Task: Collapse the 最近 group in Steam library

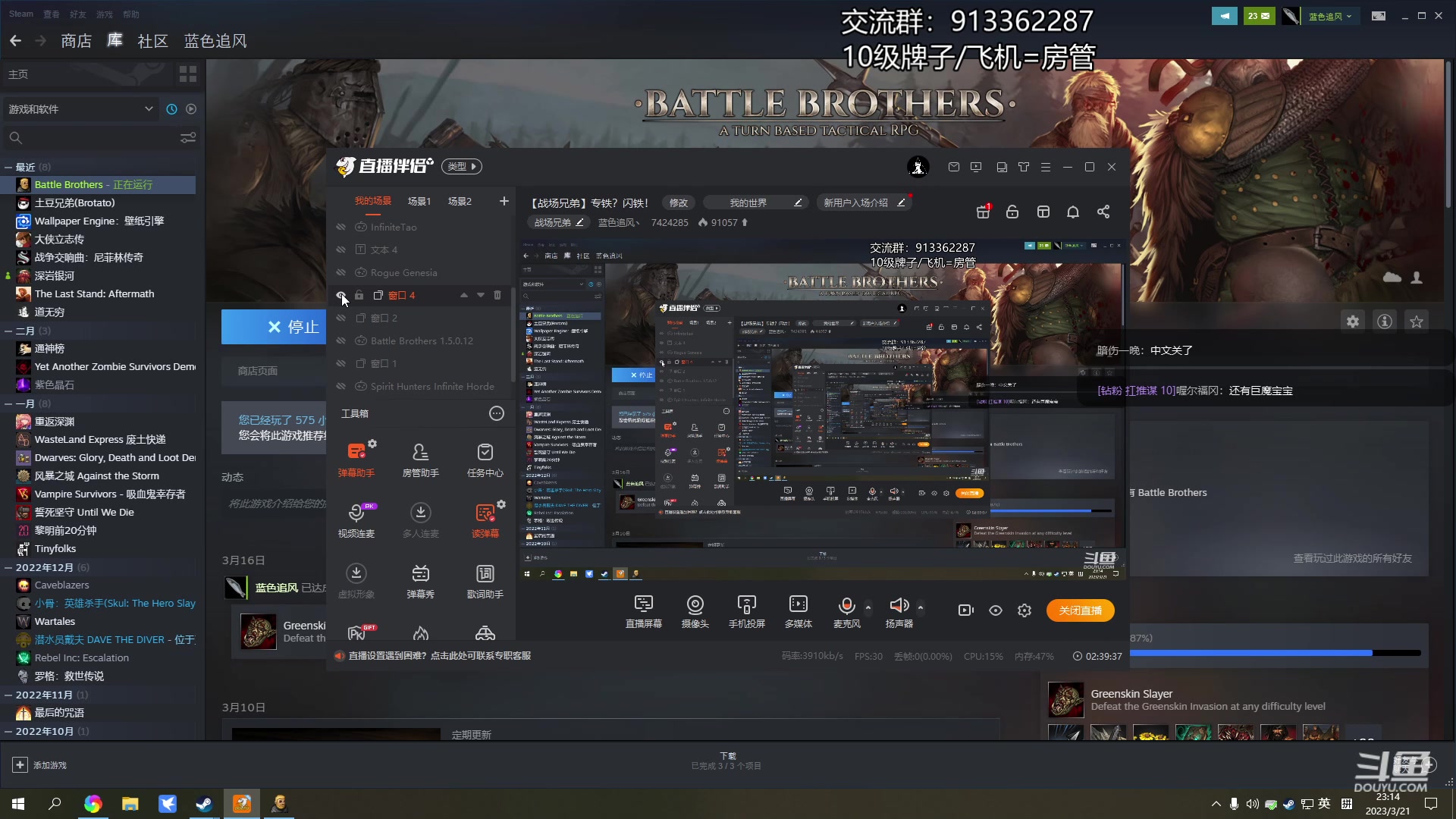Action: pos(8,167)
